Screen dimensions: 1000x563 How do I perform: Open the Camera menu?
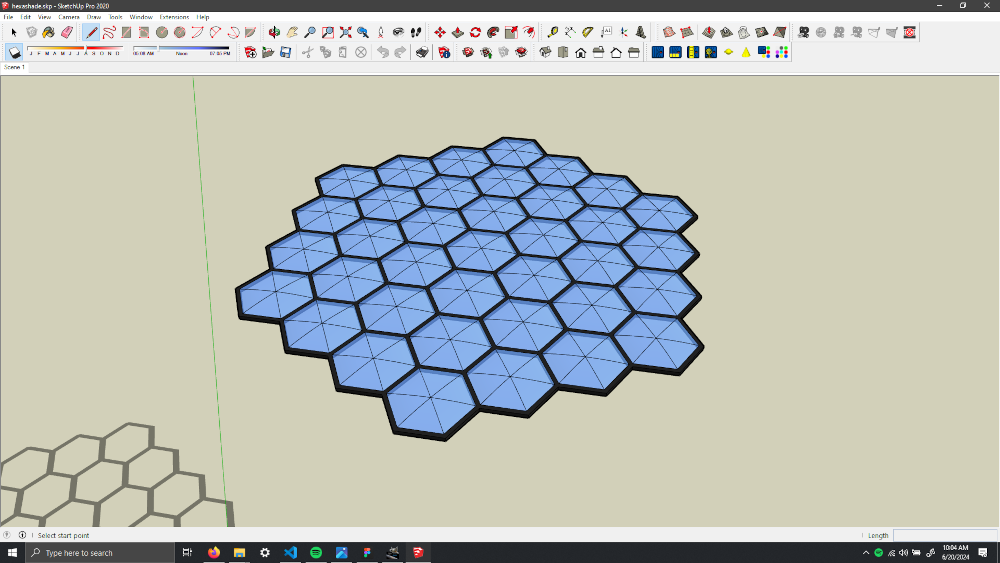click(69, 17)
